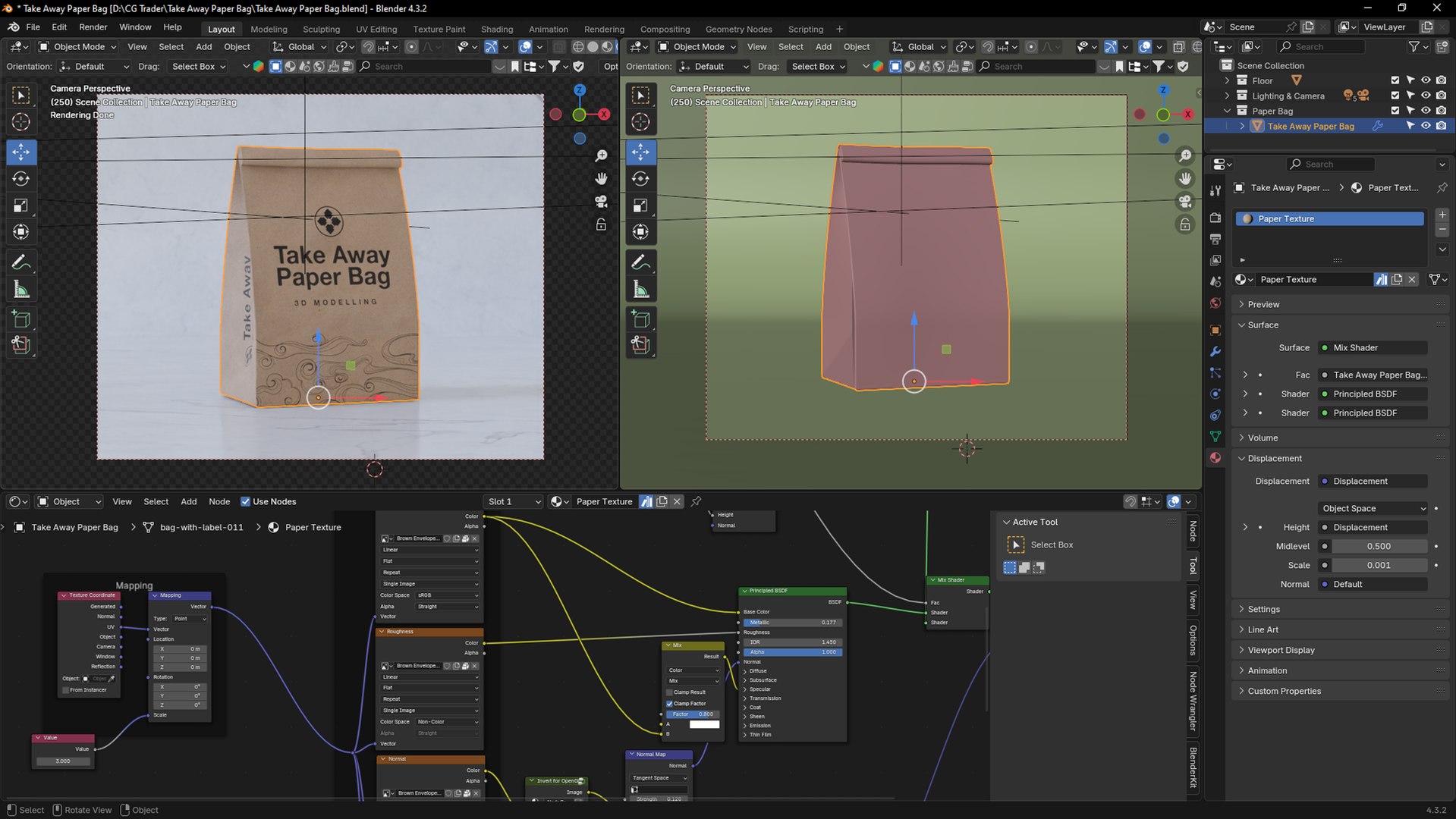Select the Measure tool in right viewport
Image resolution: width=1456 pixels, height=819 pixels.
[641, 289]
